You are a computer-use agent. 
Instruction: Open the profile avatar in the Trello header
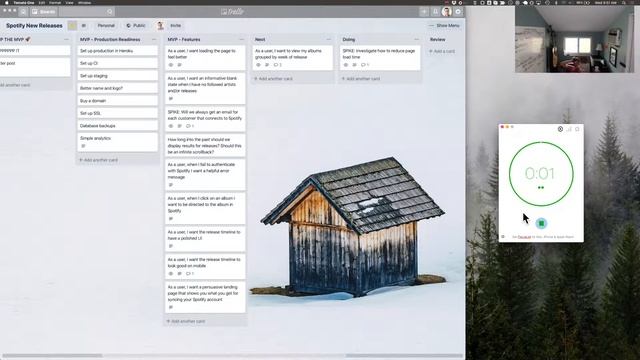[447, 12]
